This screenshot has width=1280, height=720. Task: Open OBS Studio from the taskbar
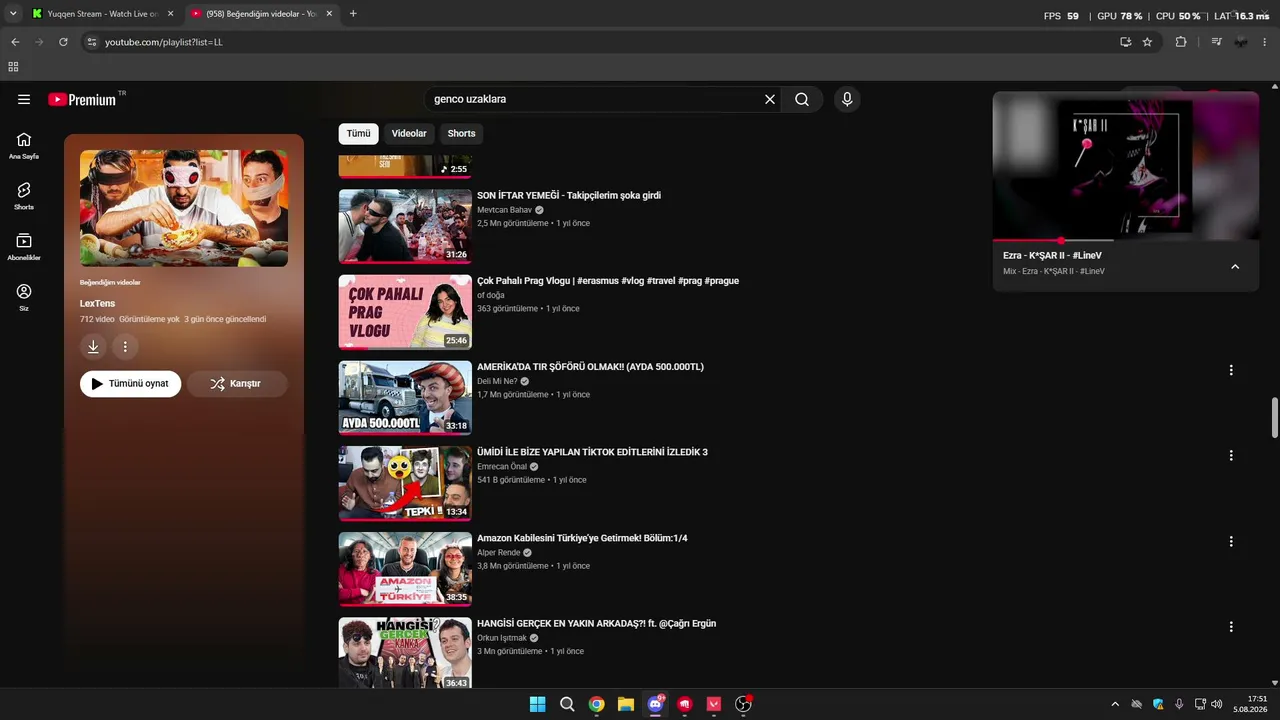(x=743, y=704)
